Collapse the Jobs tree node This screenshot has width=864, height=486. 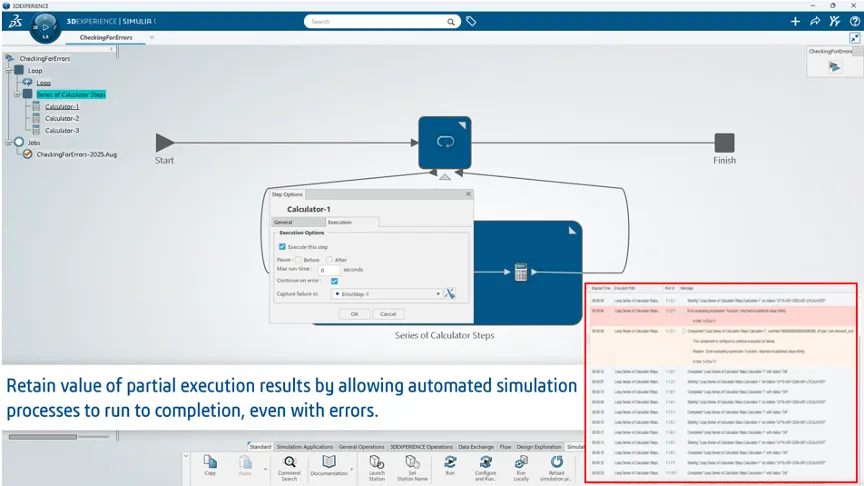pos(9,142)
